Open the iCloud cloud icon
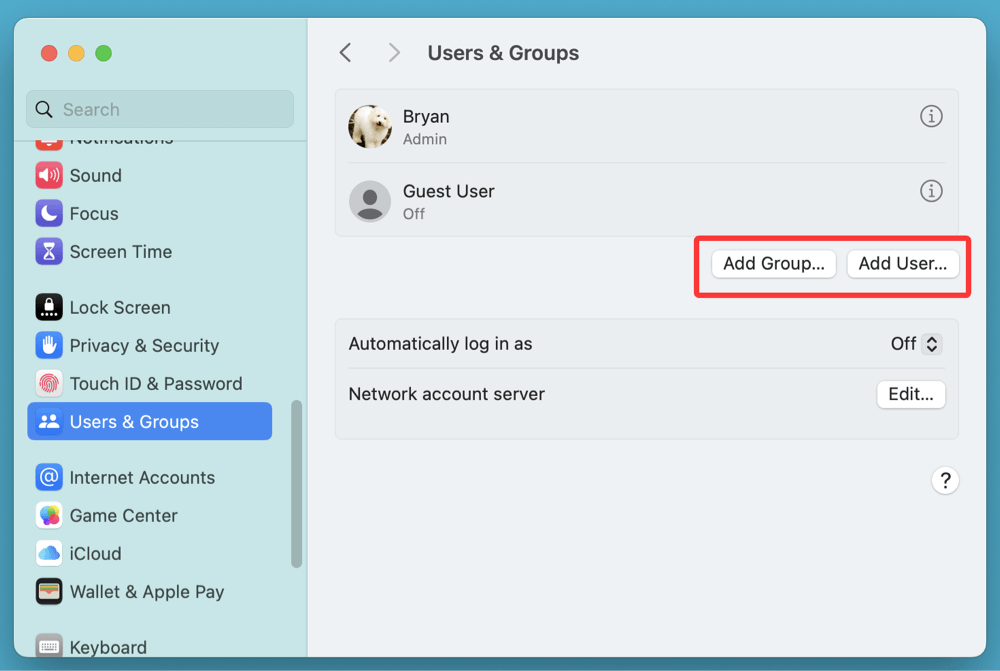The image size is (1000, 671). coord(49,554)
